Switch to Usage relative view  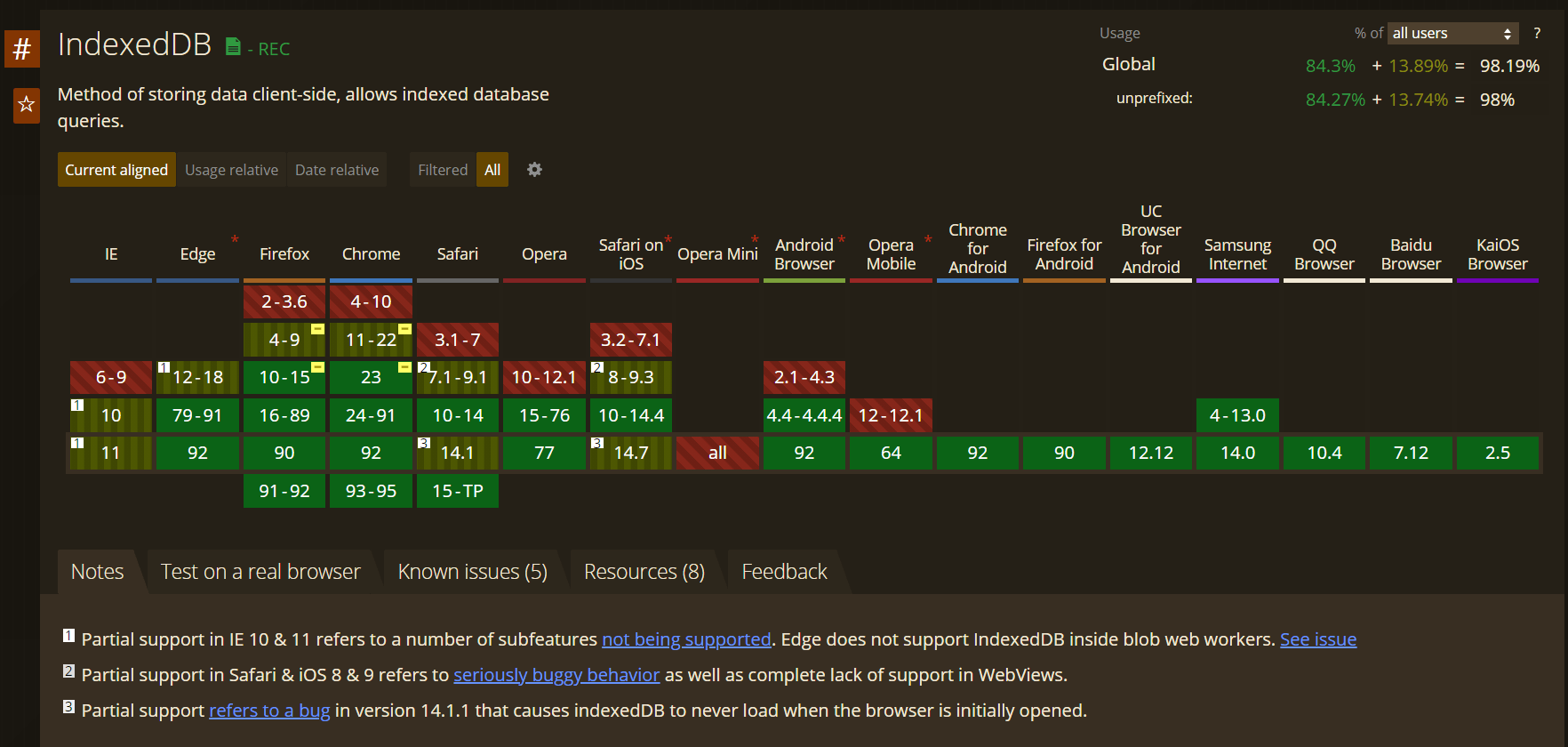click(x=231, y=170)
